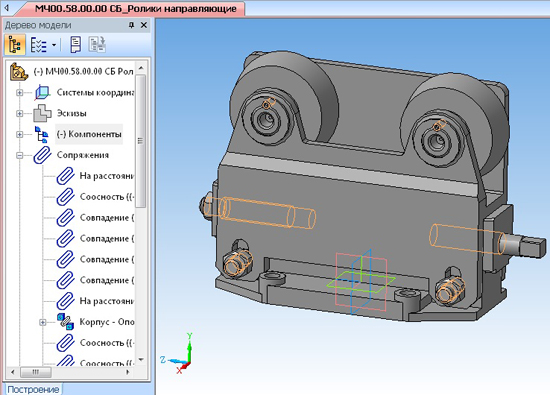Image resolution: width=550 pixels, height=395 pixels.
Task: Collapse the Сопряжения node
Action: 20,155
